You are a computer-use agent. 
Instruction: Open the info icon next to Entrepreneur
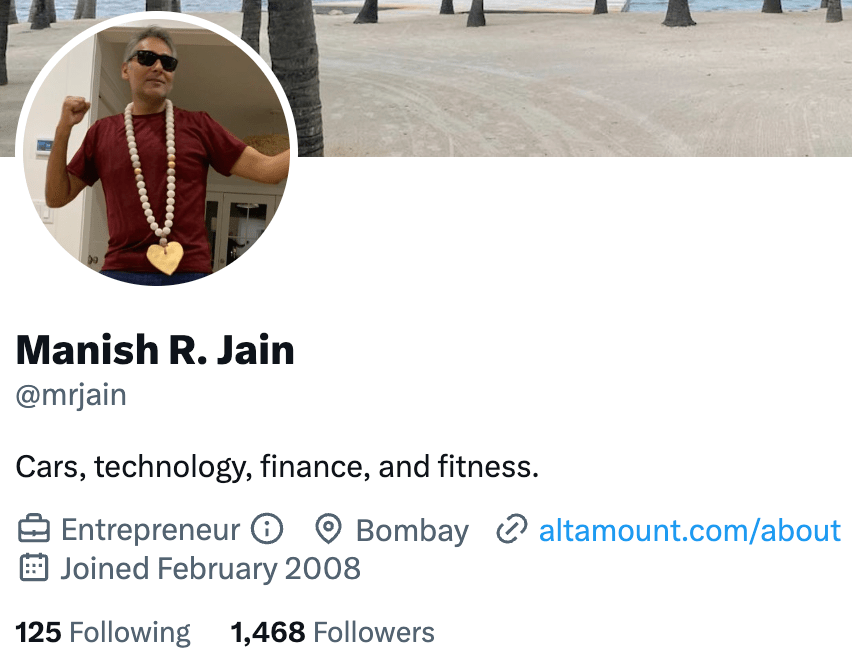267,529
